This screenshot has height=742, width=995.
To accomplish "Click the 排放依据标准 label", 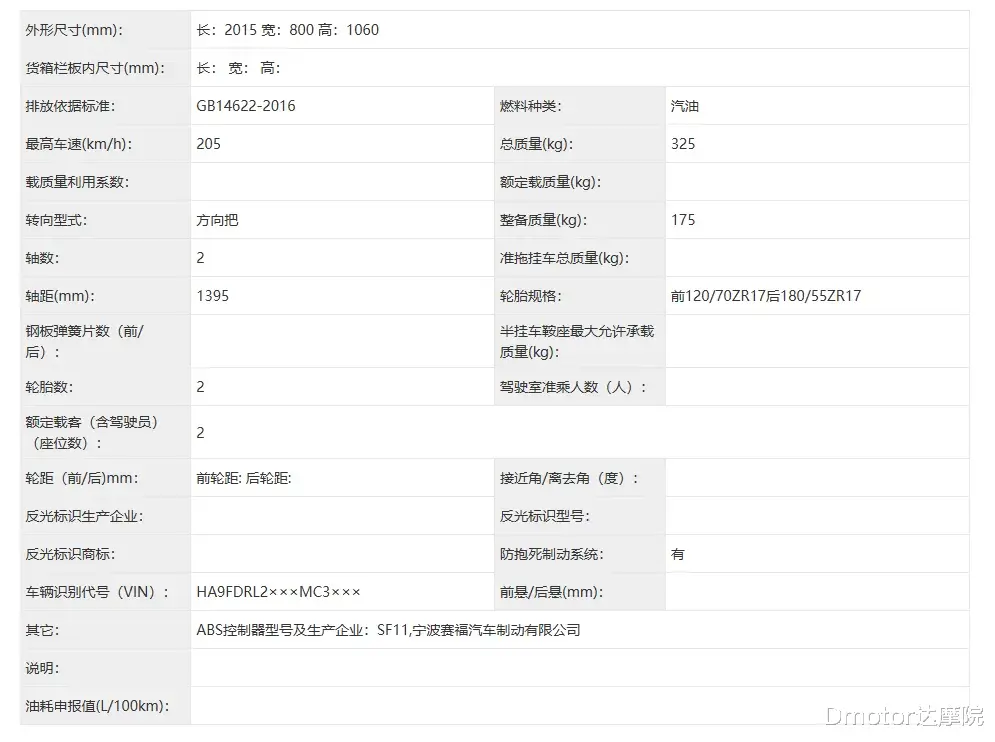I will 70,106.
